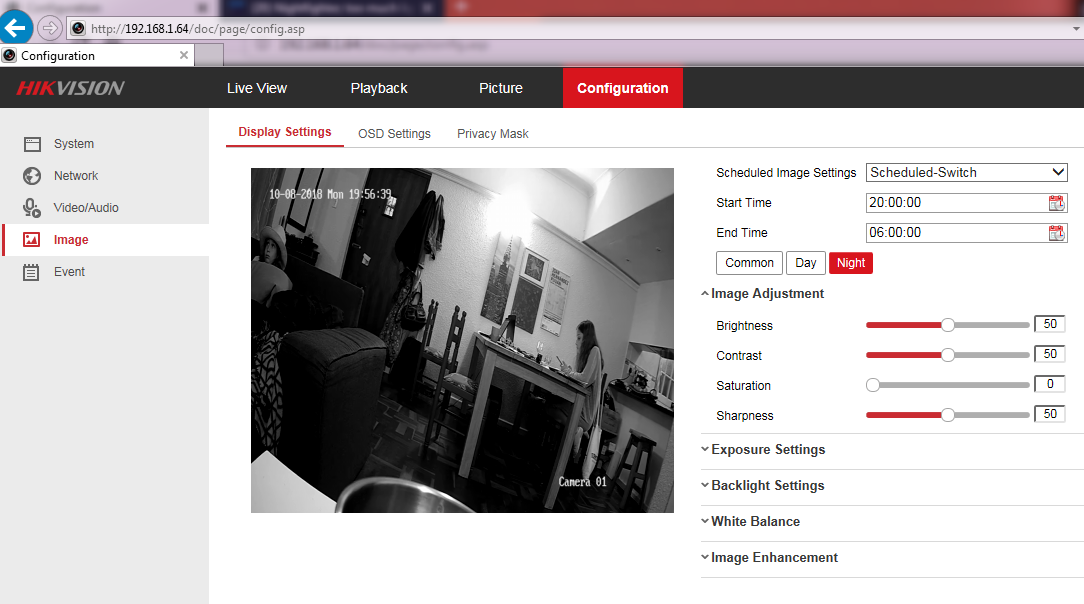Expand the White Balance section
1084x604 pixels.
[754, 522]
